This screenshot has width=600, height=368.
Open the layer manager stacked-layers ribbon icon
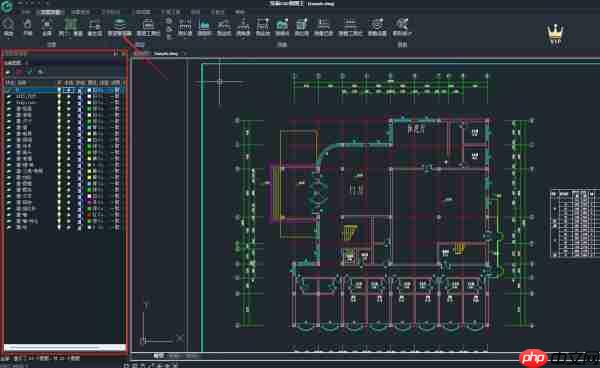pyautogui.click(x=119, y=24)
